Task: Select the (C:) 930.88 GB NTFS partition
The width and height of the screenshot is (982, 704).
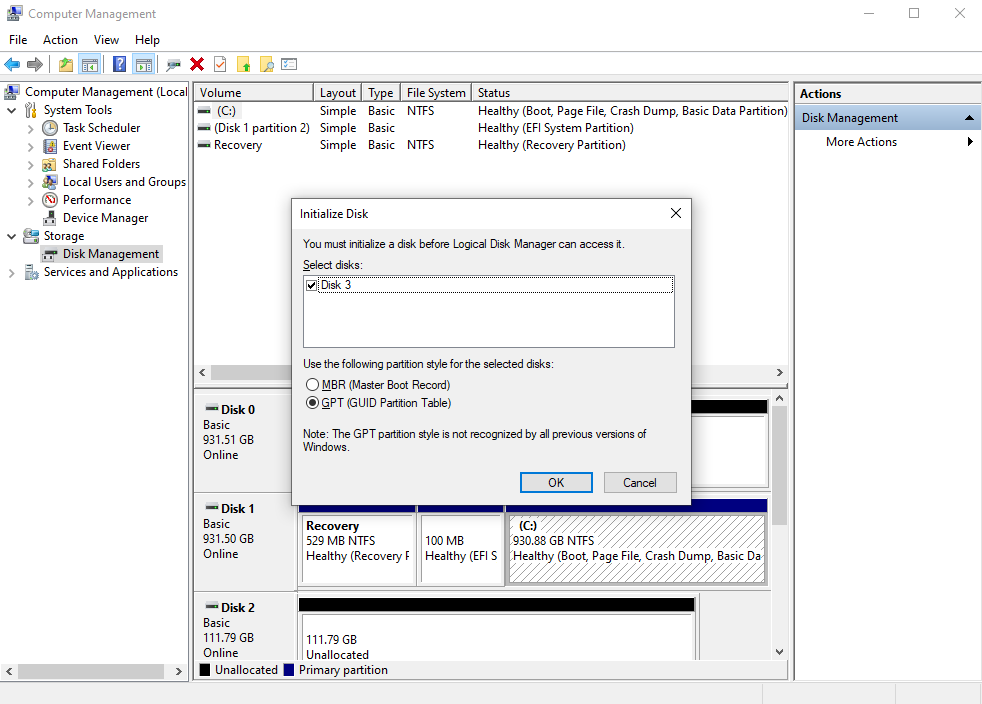Action: (x=637, y=549)
